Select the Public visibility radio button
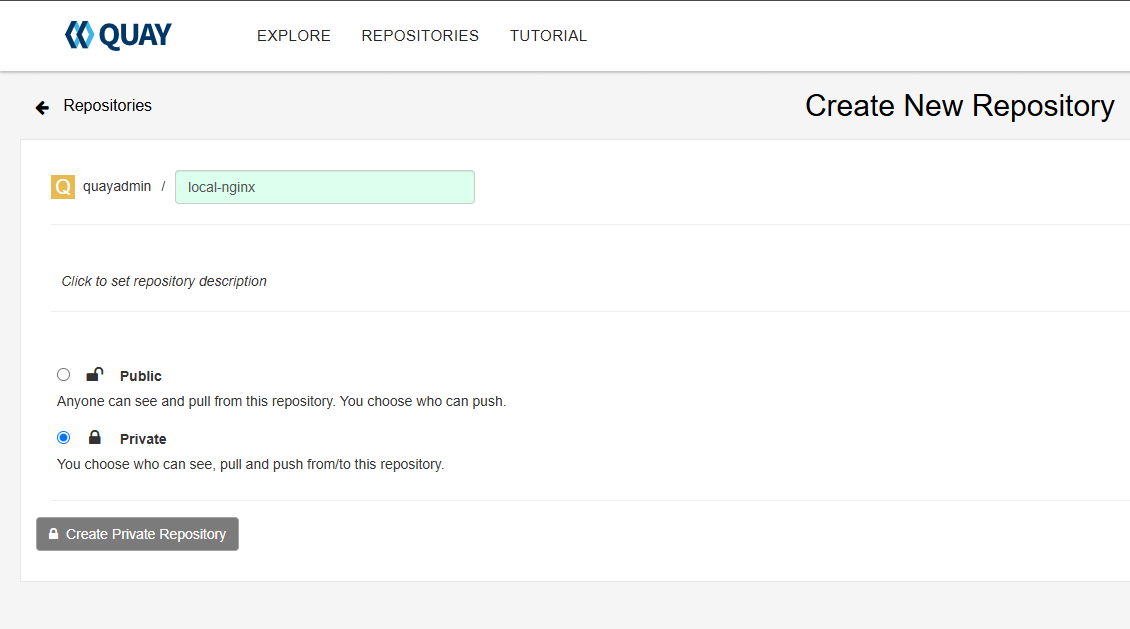Screen dimensions: 1130x629 click(63, 374)
